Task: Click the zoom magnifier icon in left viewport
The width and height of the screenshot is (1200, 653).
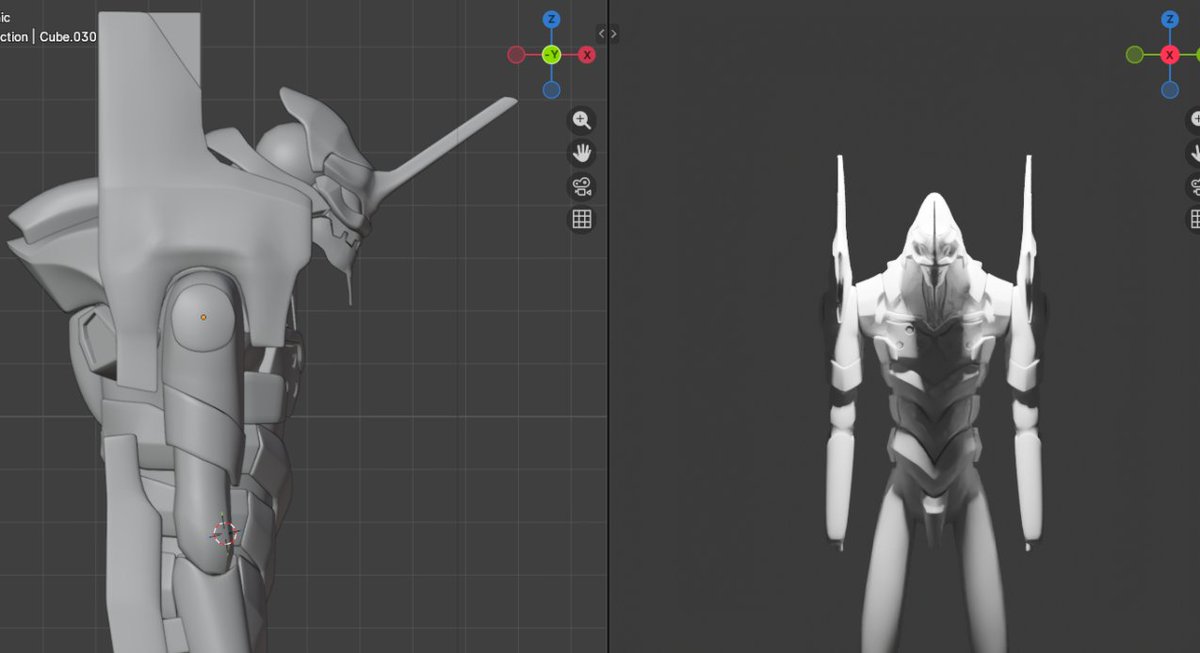Action: (x=582, y=121)
